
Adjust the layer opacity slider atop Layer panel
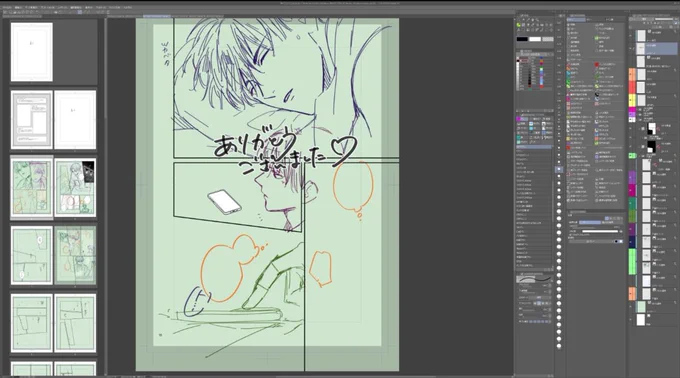click(x=664, y=19)
